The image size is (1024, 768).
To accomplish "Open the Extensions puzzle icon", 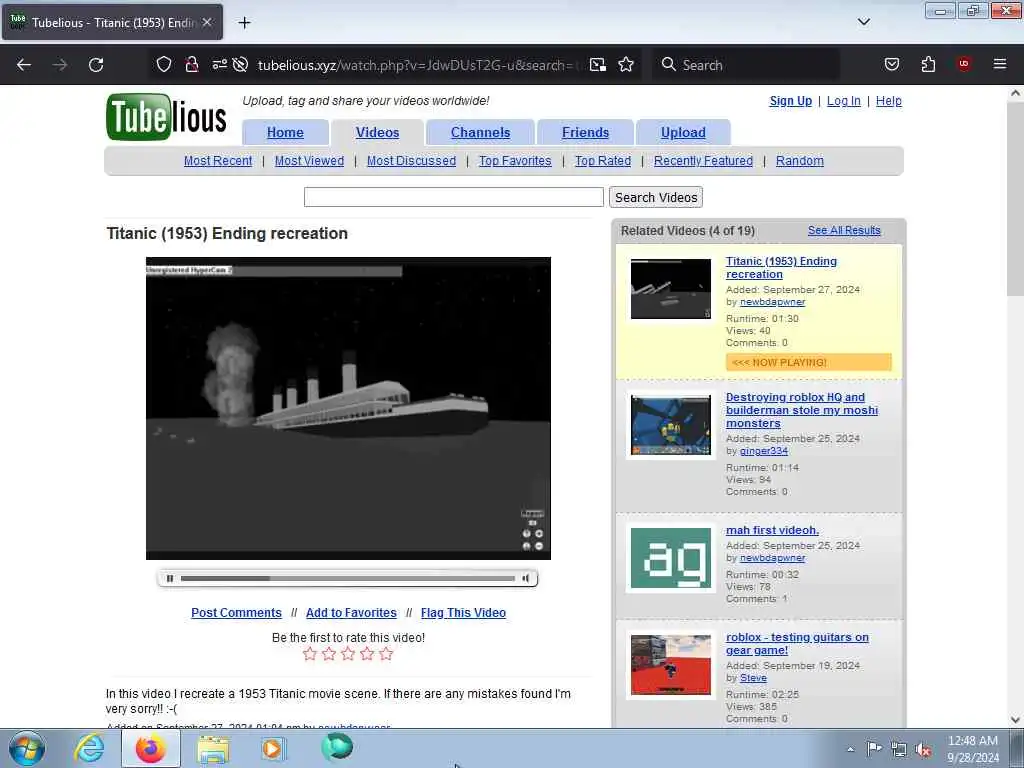I will (x=928, y=64).
